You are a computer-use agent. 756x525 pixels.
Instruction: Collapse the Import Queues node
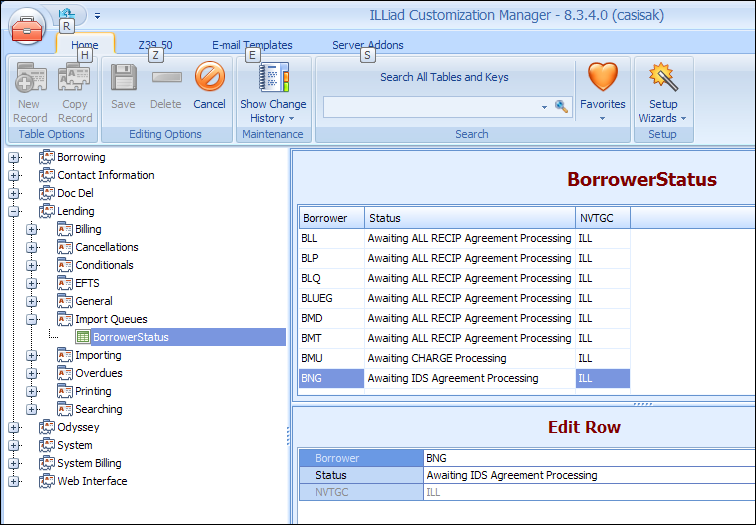pos(32,319)
